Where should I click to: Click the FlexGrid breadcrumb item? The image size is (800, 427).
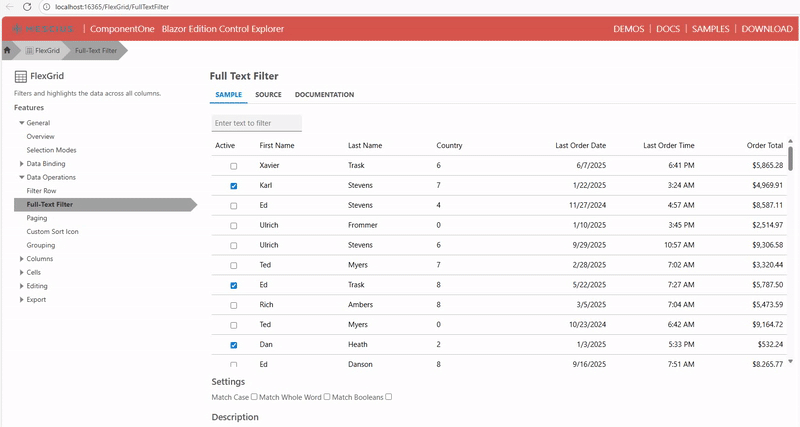[x=40, y=50]
